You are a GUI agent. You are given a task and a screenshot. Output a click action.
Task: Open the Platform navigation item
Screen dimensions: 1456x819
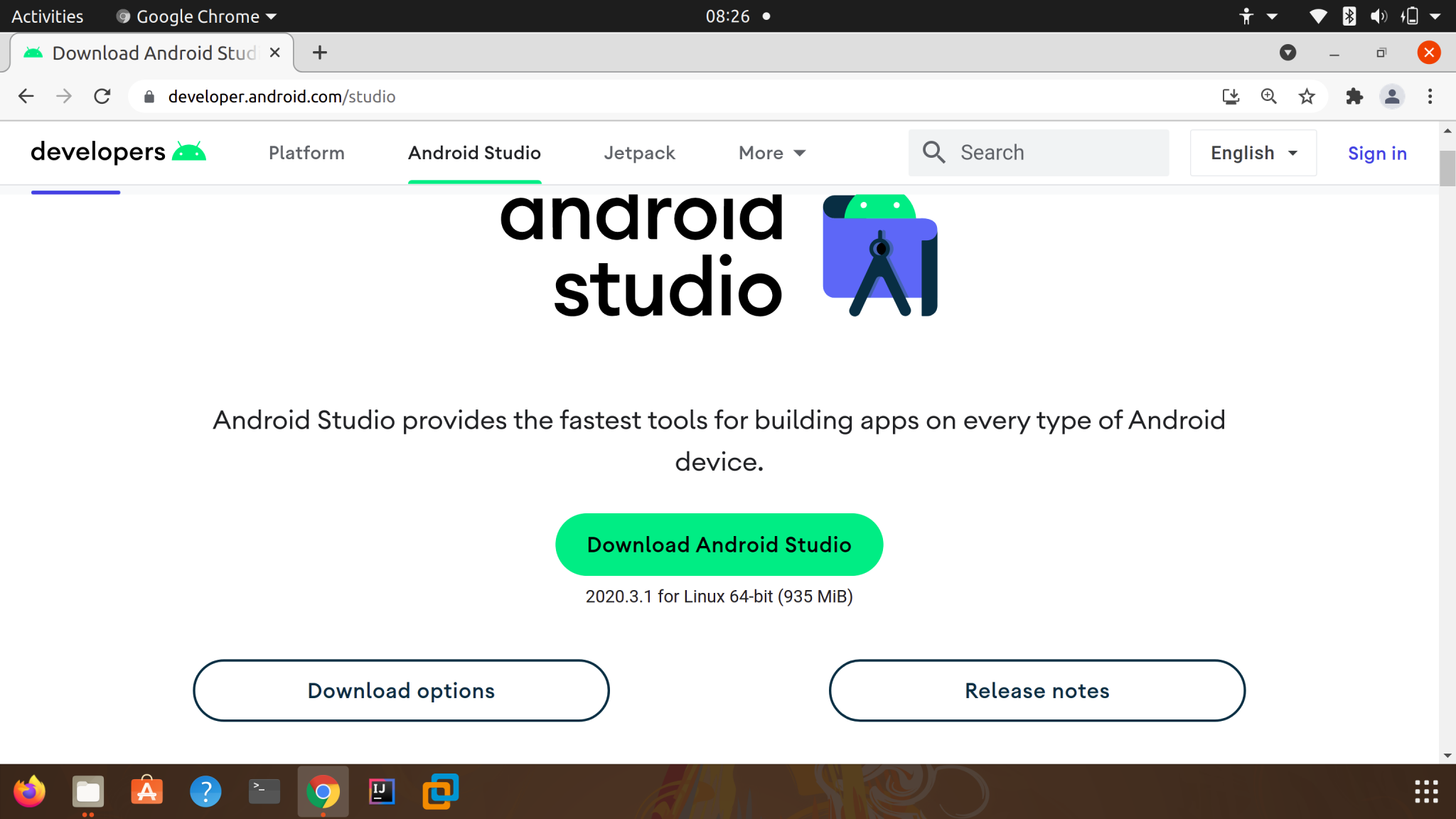coord(306,153)
